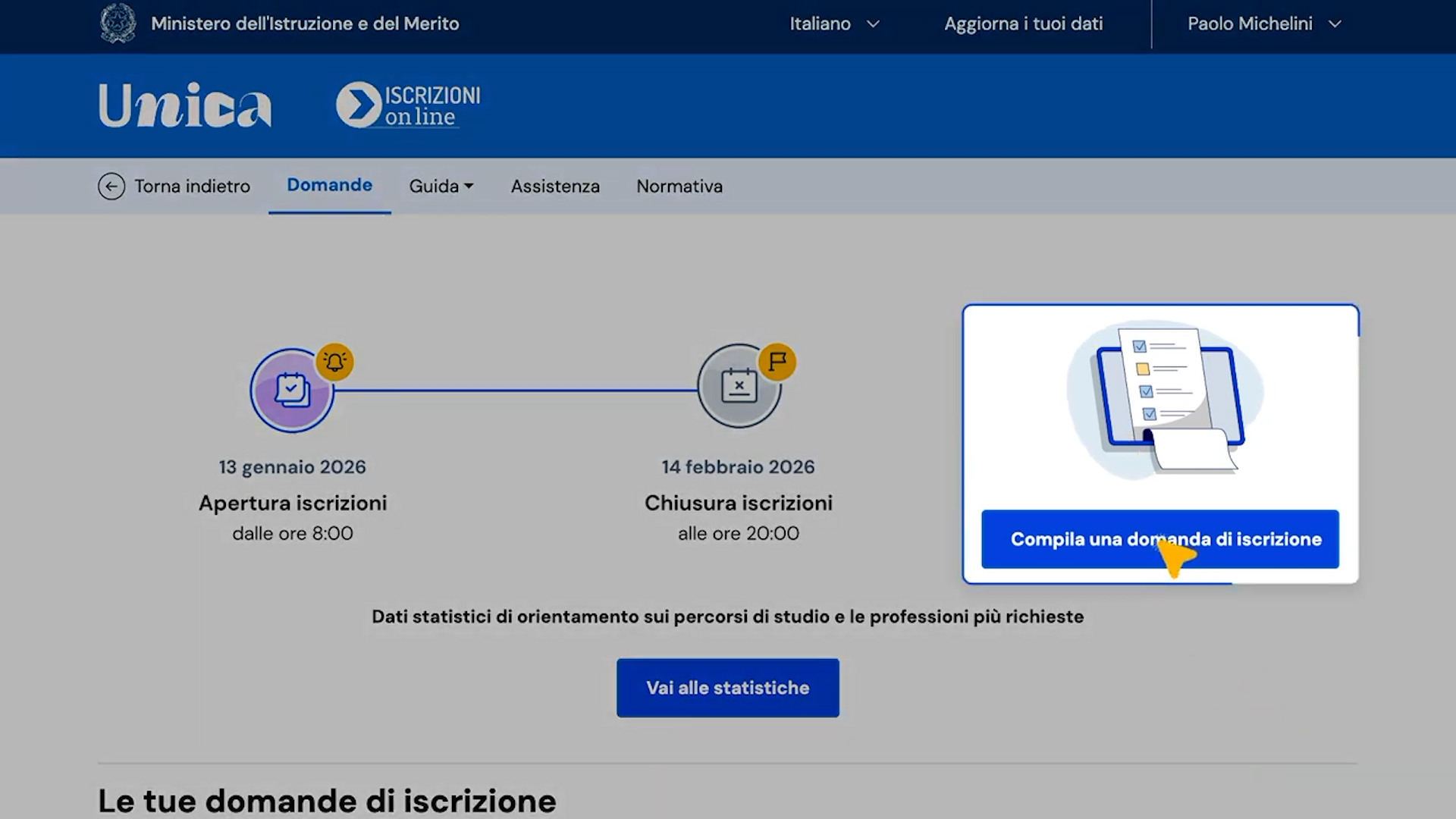The image size is (1456, 819).
Task: Click the Ministero dell'Istruzione header link
Action: click(x=306, y=24)
